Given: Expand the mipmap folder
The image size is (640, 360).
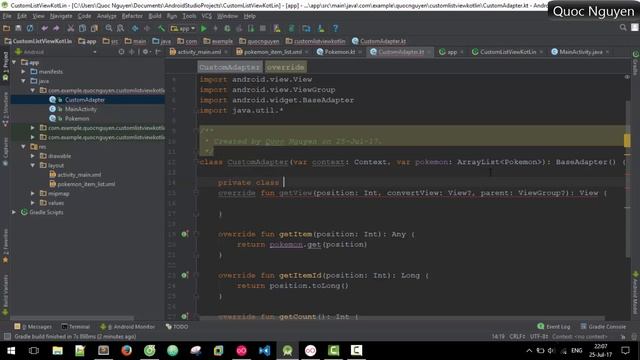Looking at the screenshot, I should point(33,193).
